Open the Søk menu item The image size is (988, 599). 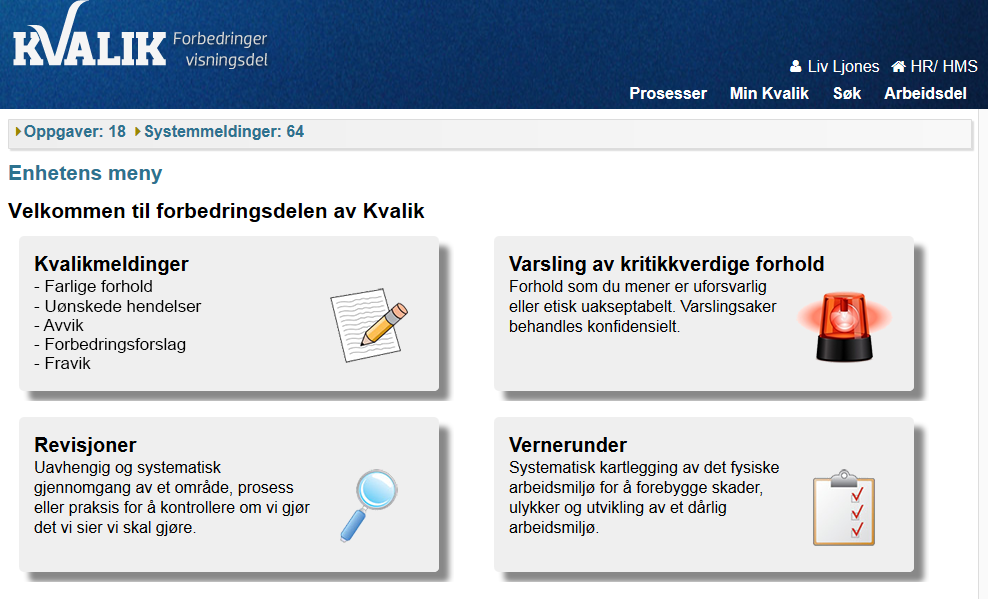(847, 93)
